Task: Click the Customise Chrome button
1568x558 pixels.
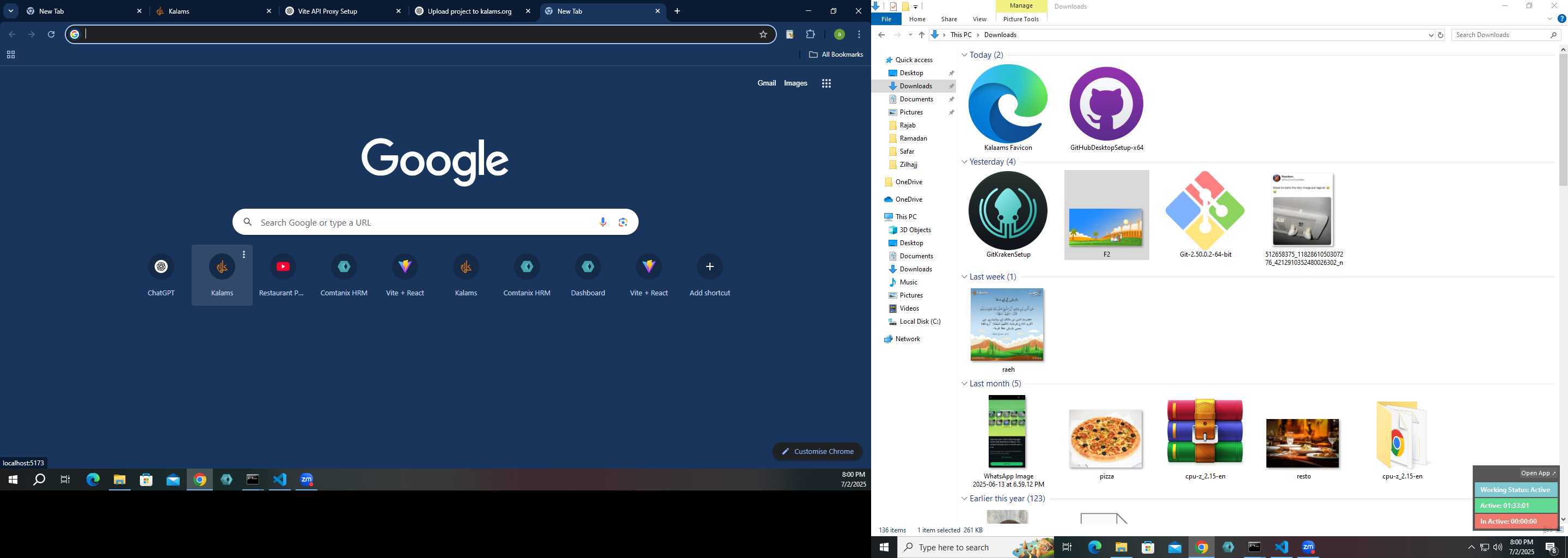Action: 817,451
